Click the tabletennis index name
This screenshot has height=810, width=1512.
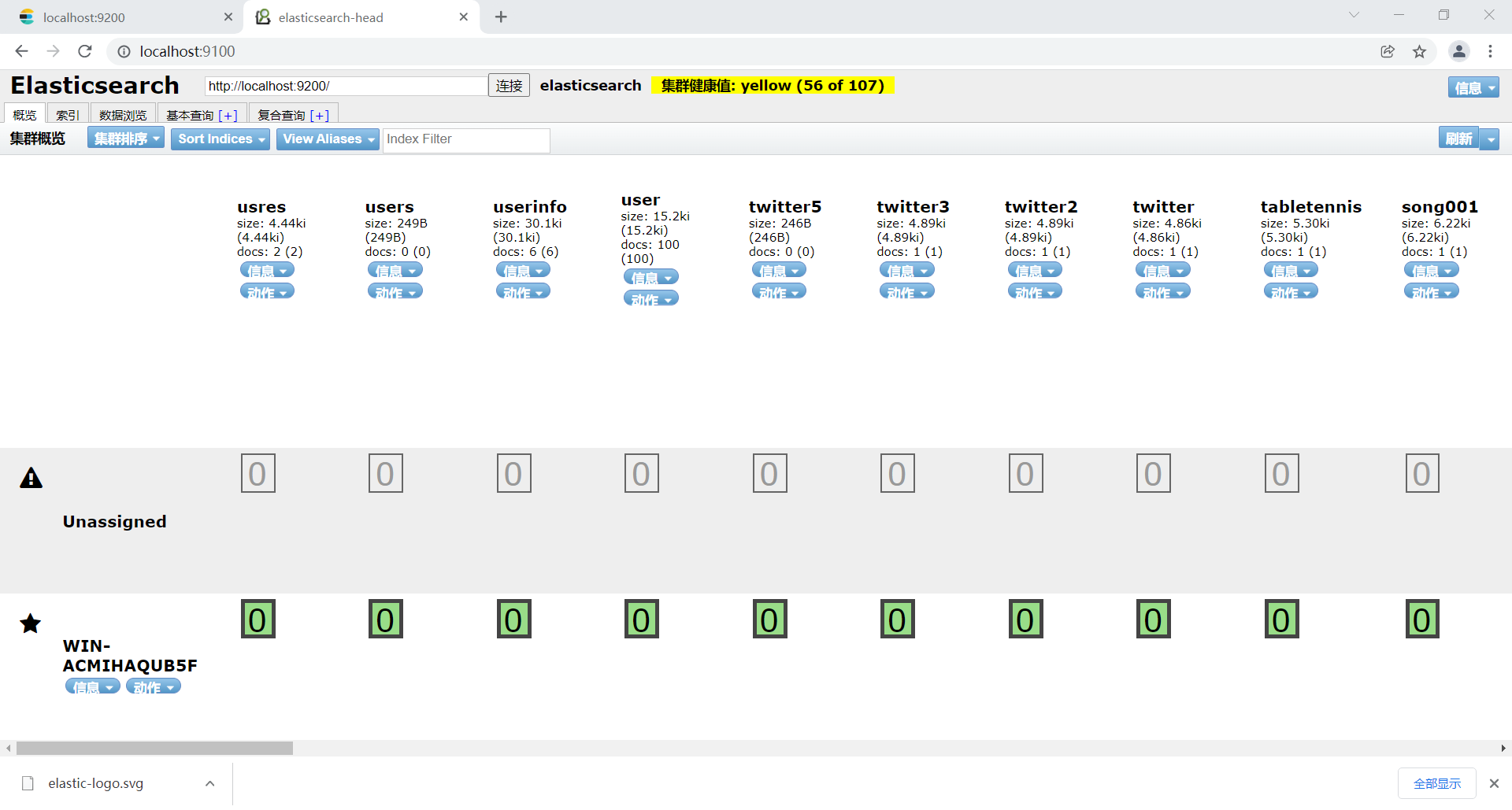pyautogui.click(x=1311, y=206)
